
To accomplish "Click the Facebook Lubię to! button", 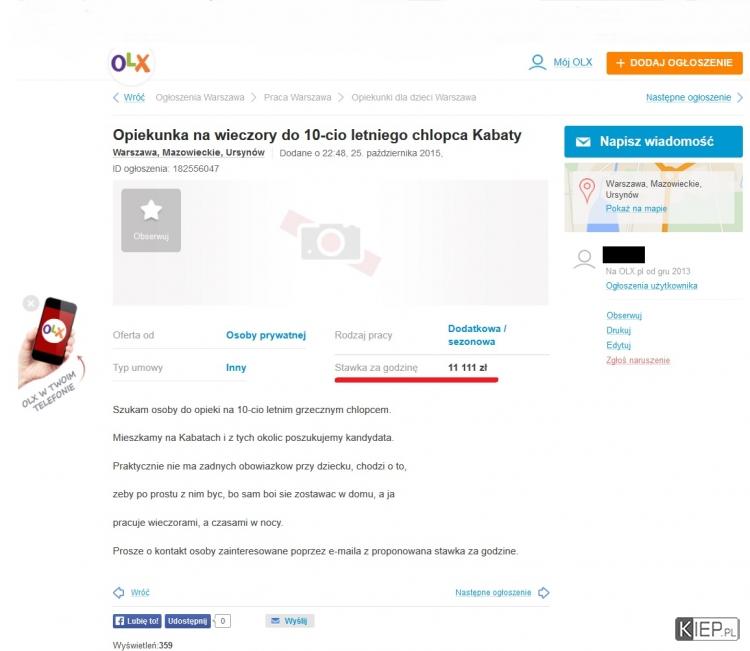I will click(x=137, y=621).
